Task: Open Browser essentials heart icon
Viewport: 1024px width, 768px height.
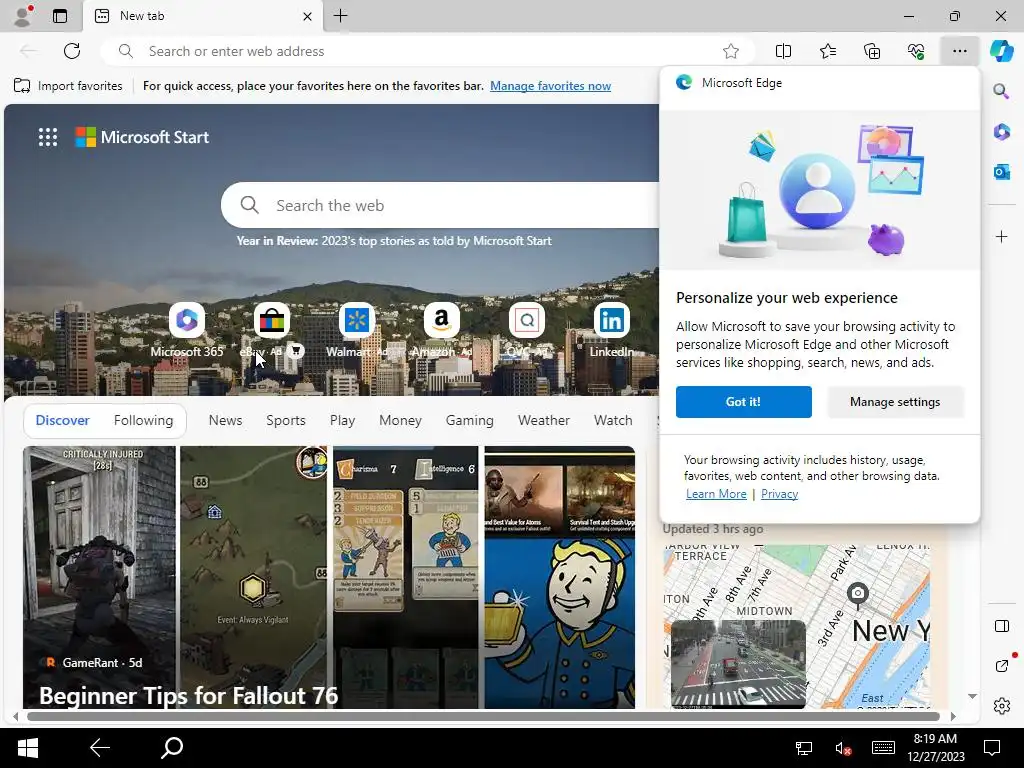Action: click(916, 51)
